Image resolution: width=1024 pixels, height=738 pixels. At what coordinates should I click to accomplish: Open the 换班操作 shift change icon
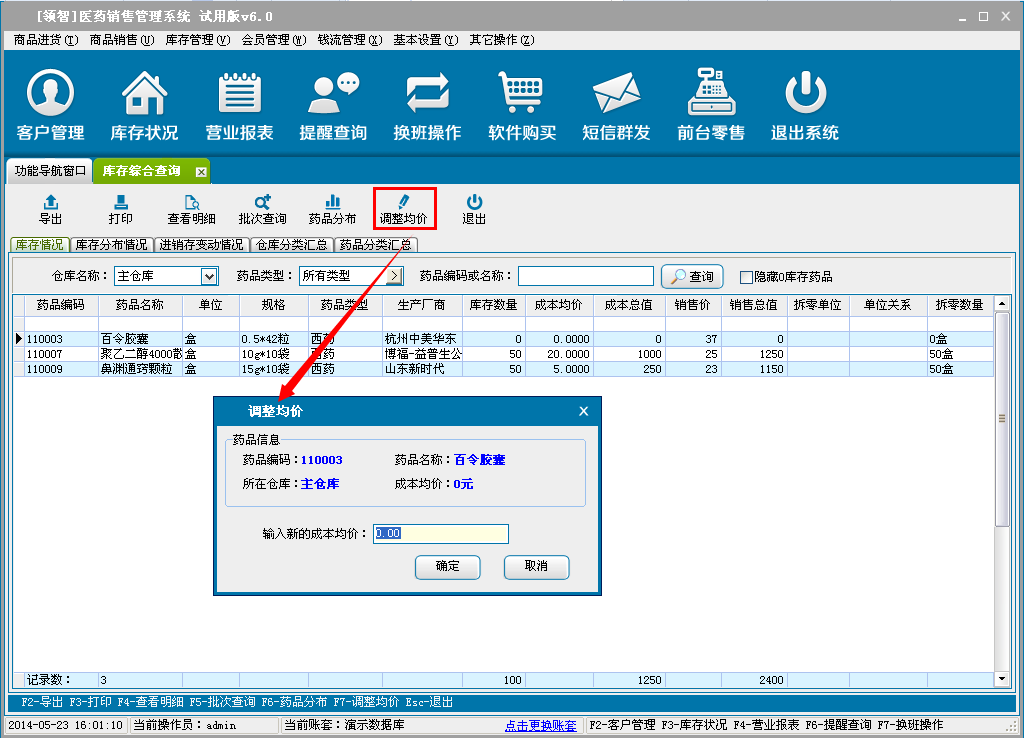[x=427, y=105]
